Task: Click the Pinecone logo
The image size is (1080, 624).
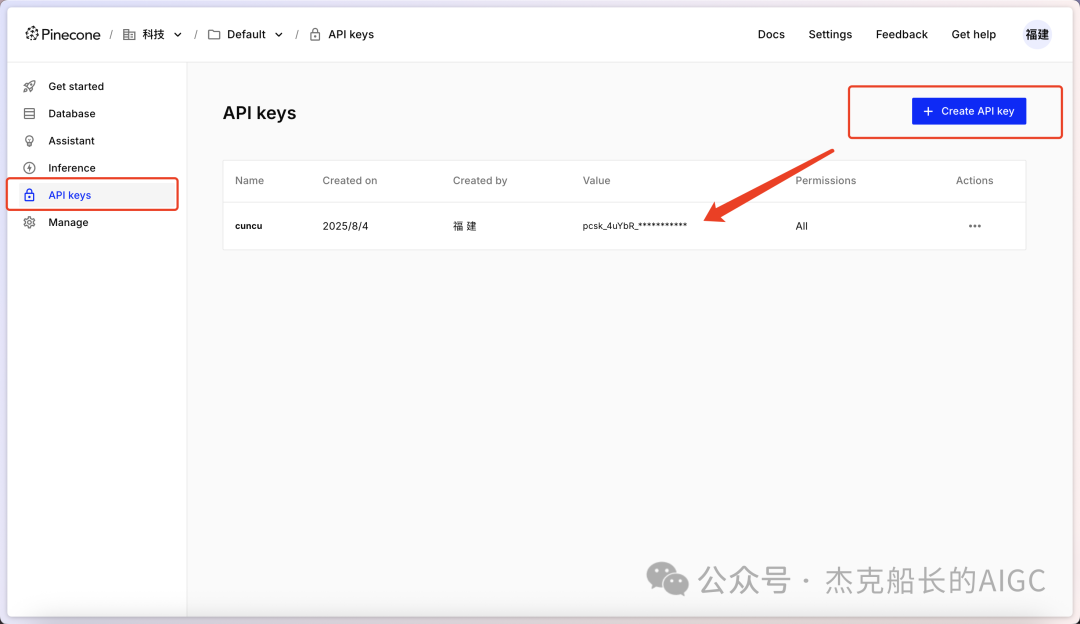Action: [x=63, y=34]
